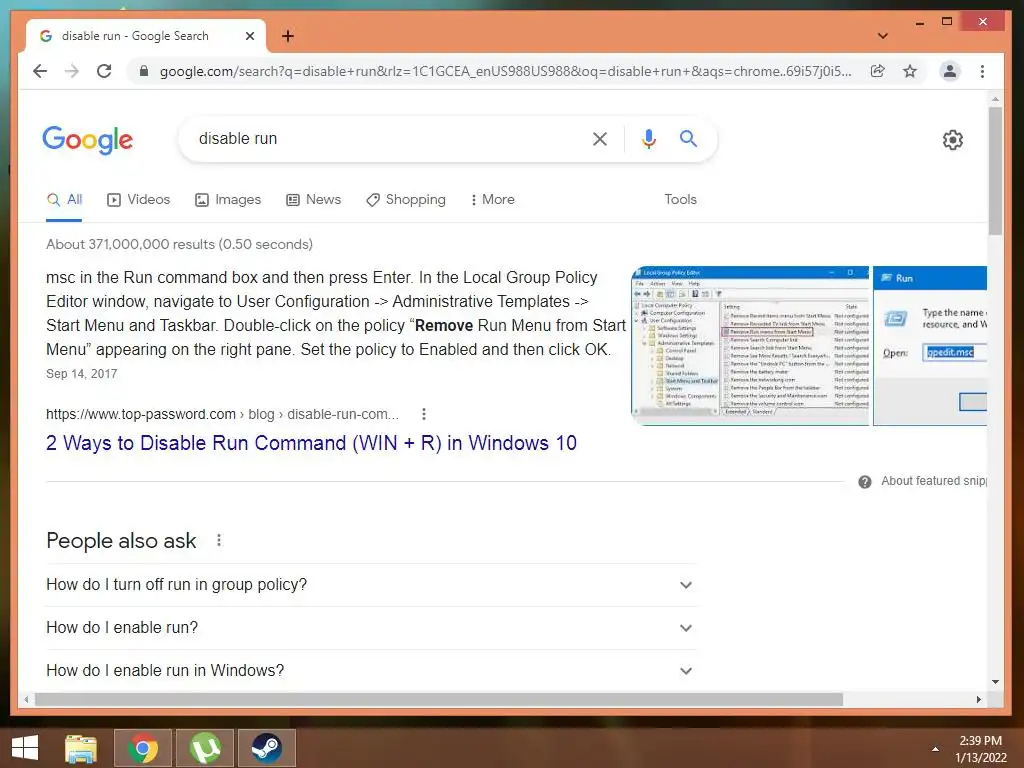This screenshot has height=768, width=1024.
Task: Click the 'Sep 14, 2017' snippet date
Action: (x=82, y=374)
